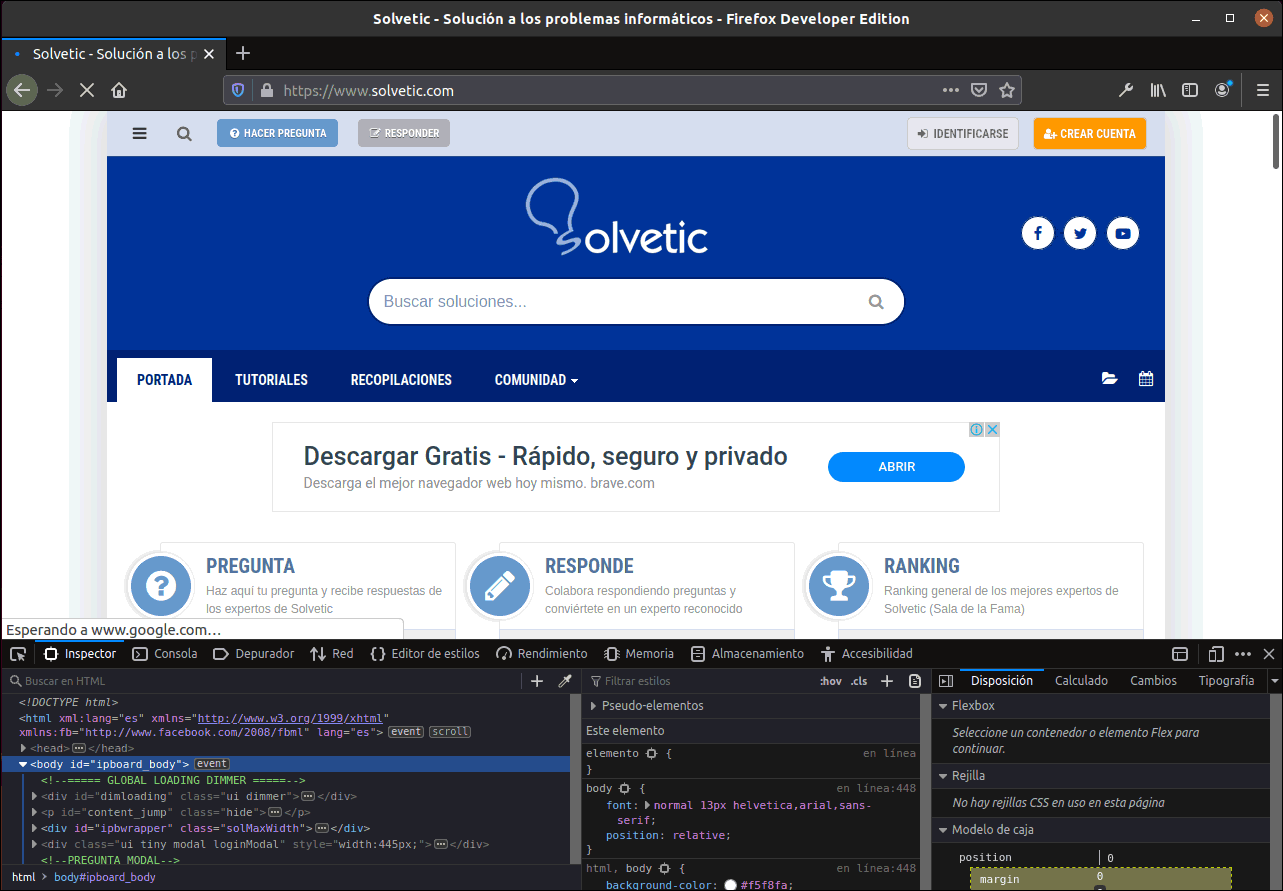1283x891 pixels.
Task: Open page actions three-dot menu in address bar
Action: point(951,90)
